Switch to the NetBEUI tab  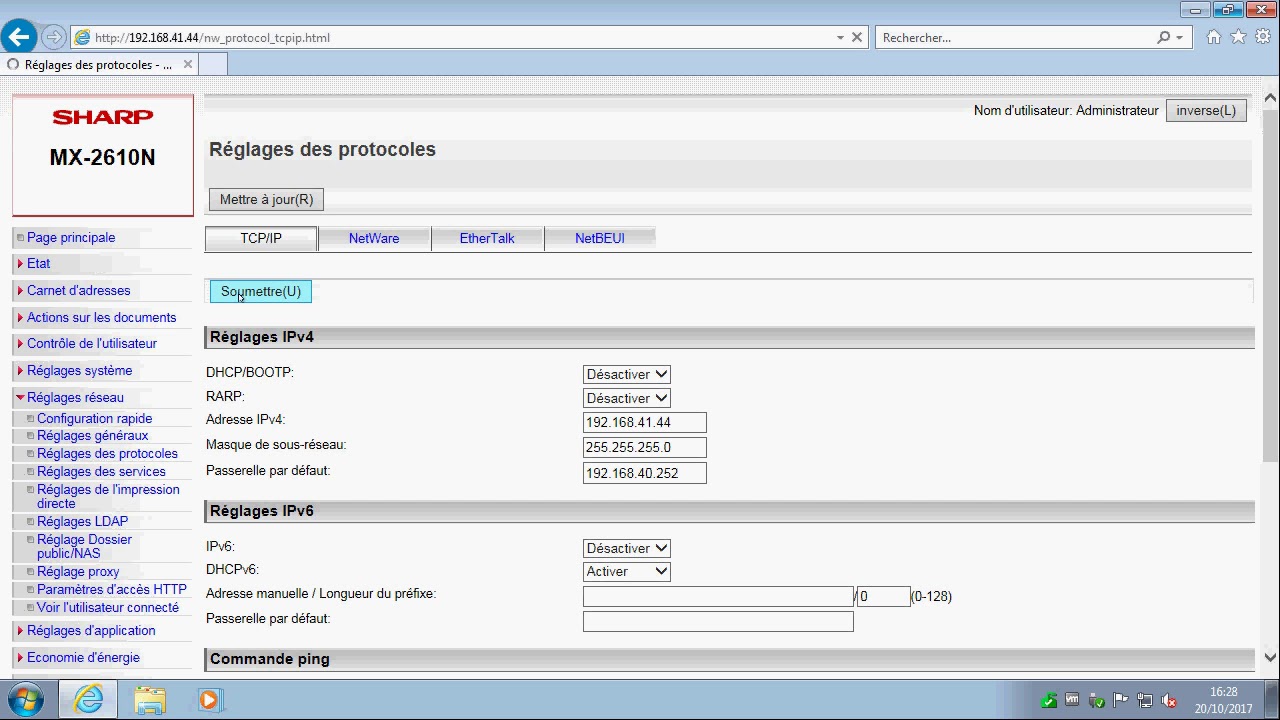click(x=600, y=238)
